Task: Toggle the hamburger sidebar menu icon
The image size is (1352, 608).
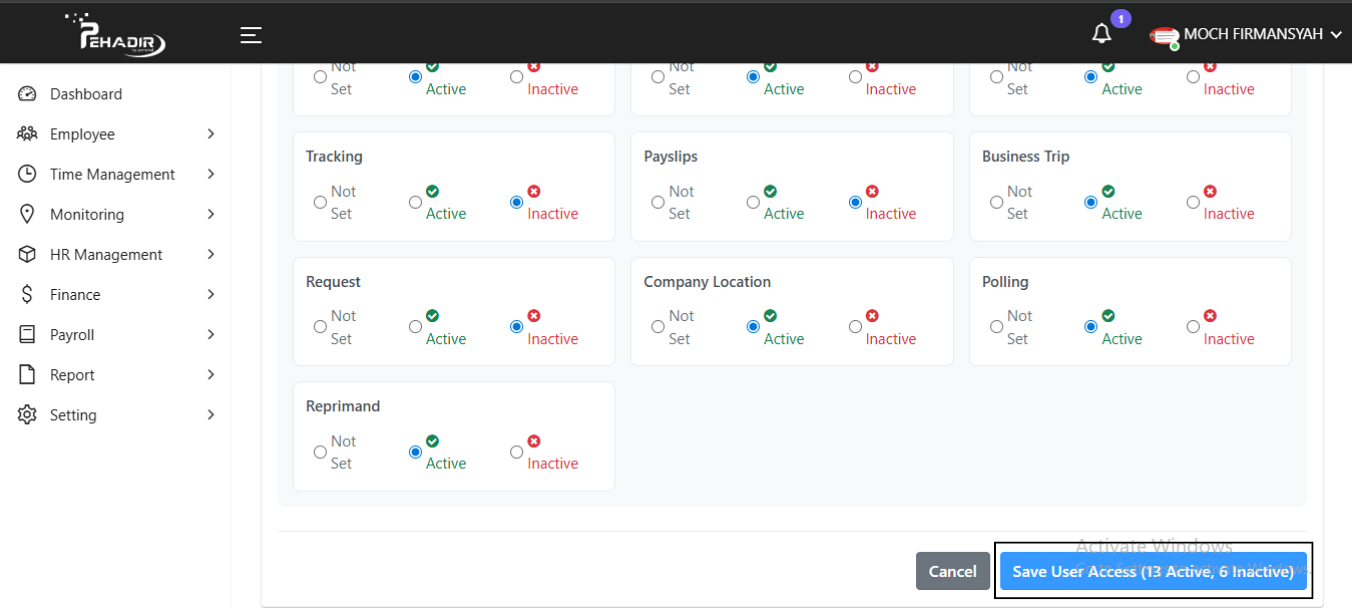Action: pos(251,35)
